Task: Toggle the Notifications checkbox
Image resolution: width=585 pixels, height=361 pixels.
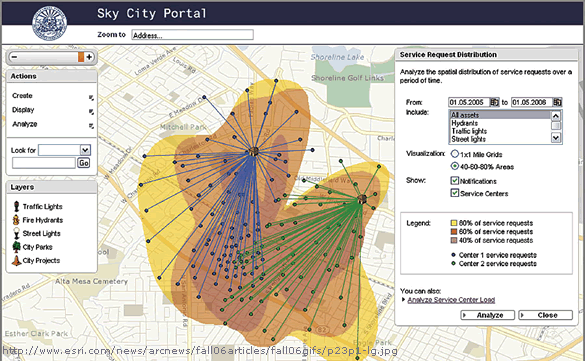Action: (x=454, y=181)
